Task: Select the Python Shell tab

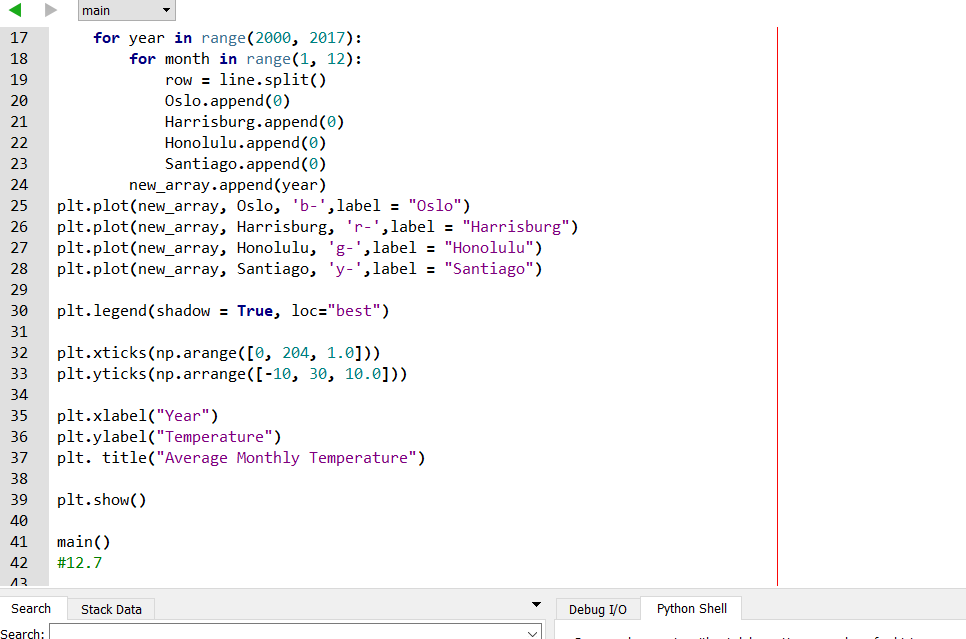Action: coord(691,608)
